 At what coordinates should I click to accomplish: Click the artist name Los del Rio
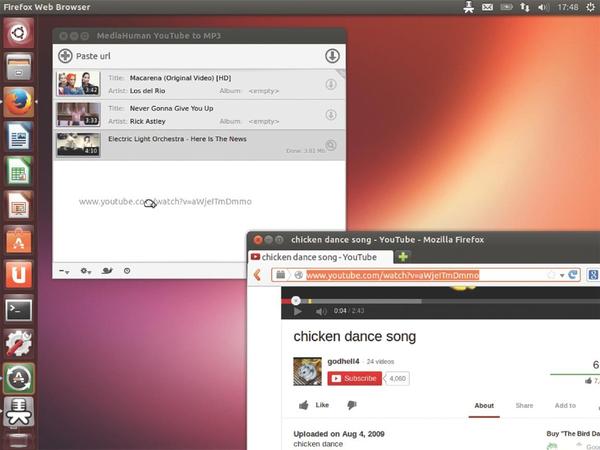pyautogui.click(x=147, y=91)
